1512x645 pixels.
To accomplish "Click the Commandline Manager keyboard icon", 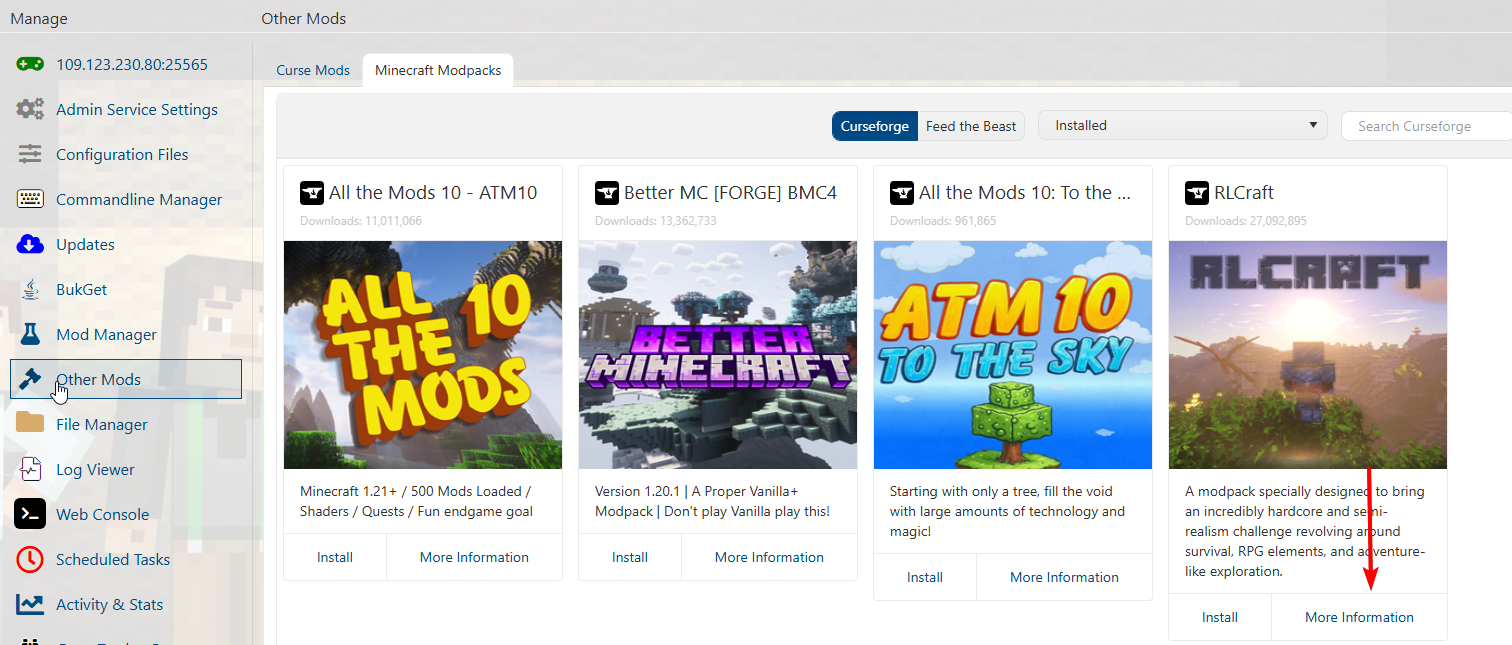I will tap(30, 199).
